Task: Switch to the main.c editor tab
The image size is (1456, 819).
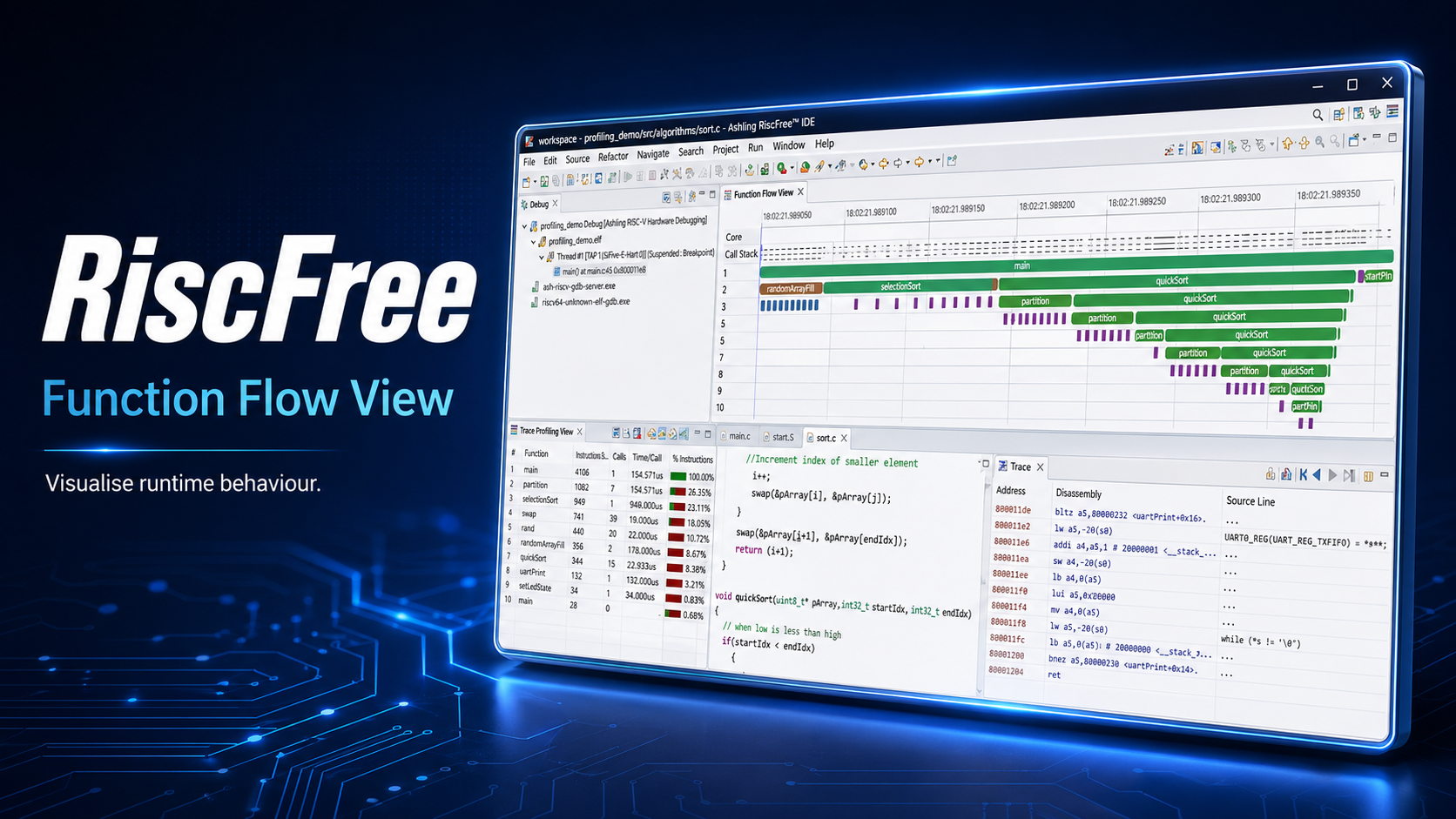Action: 738,436
